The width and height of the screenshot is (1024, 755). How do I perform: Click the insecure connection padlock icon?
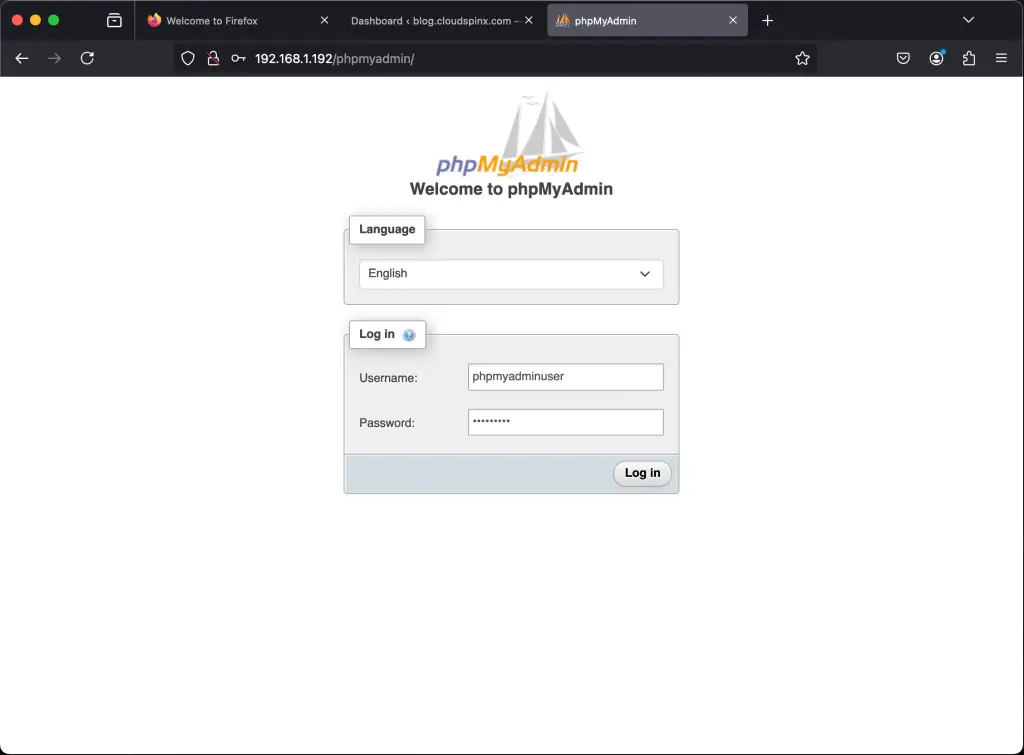coord(213,58)
